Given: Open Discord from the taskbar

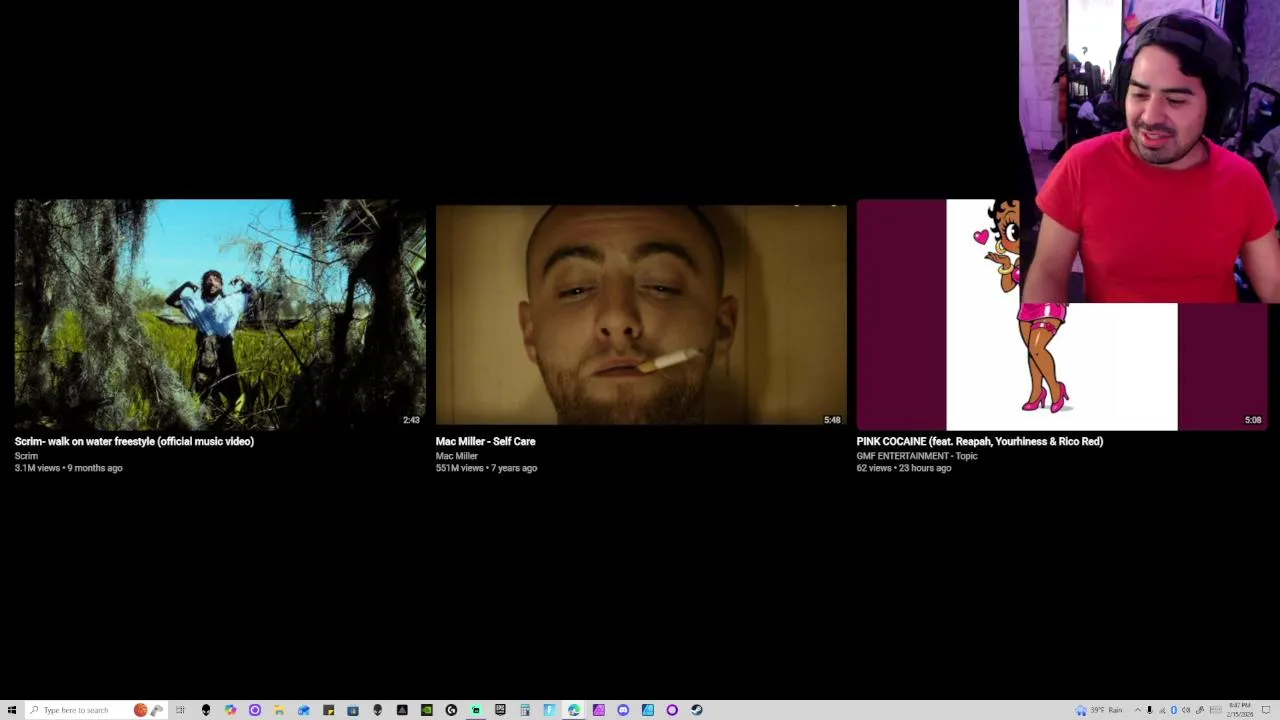Looking at the screenshot, I should (x=623, y=710).
